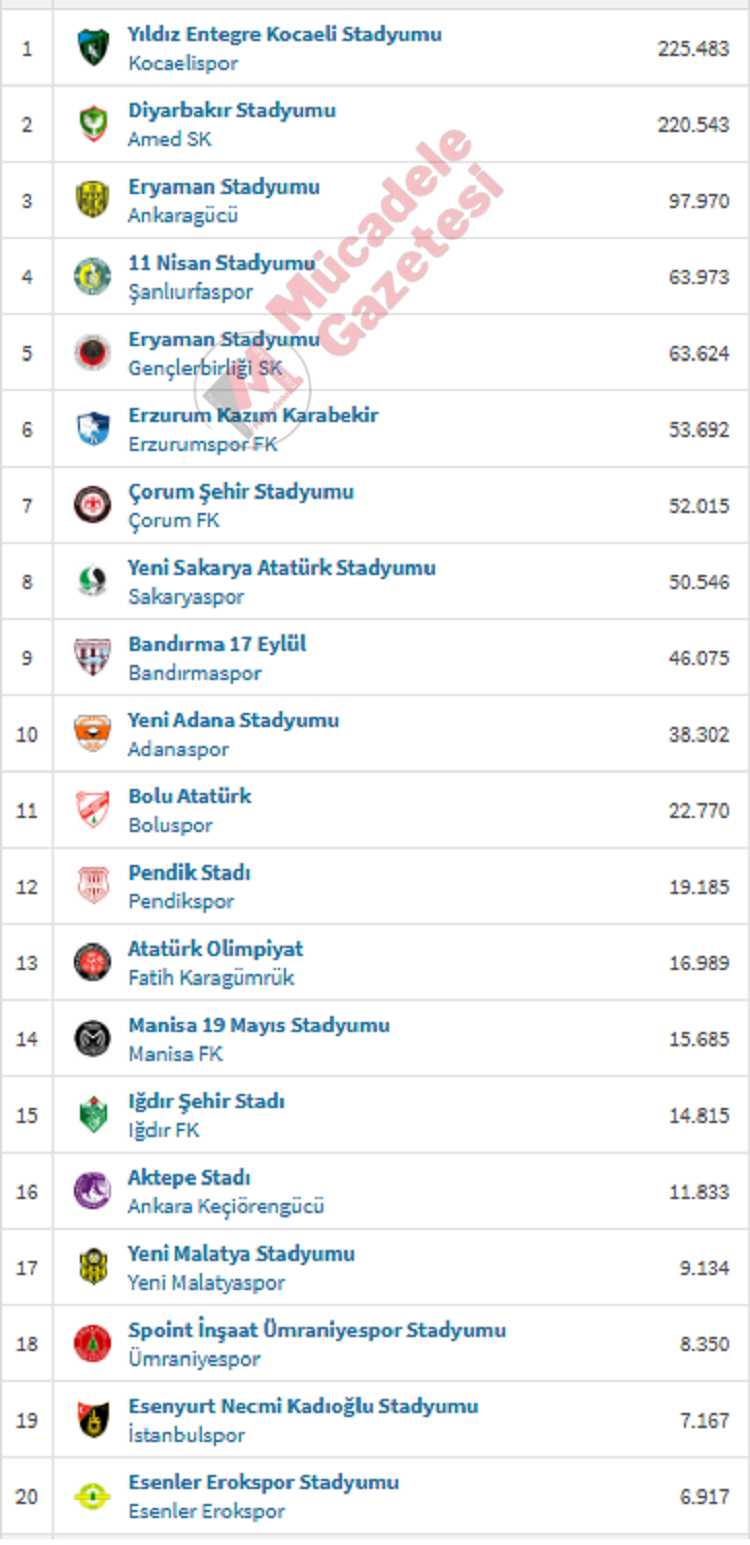
Task: Open Diyarbakır Stadyumu stadium link
Action: (232, 111)
